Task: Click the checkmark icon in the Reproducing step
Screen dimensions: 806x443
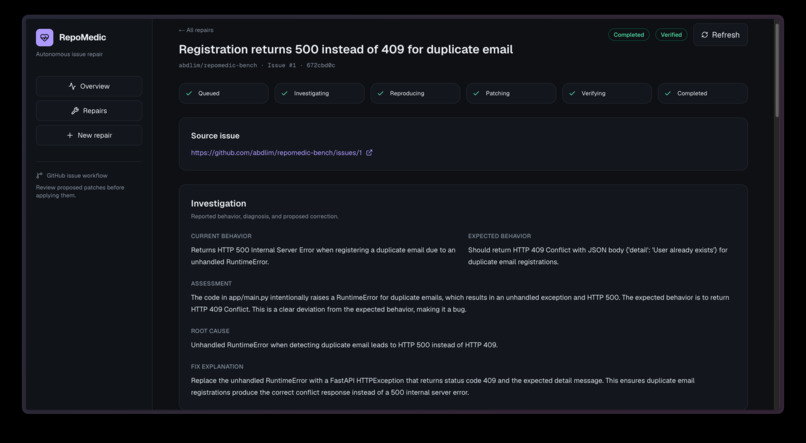Action: [x=380, y=94]
